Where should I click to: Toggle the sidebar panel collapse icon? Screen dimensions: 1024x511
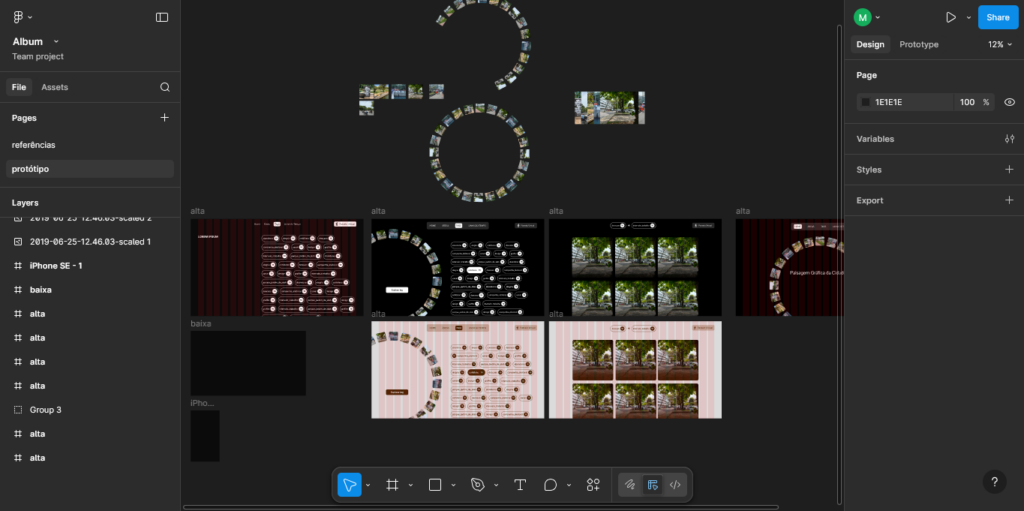pos(162,17)
